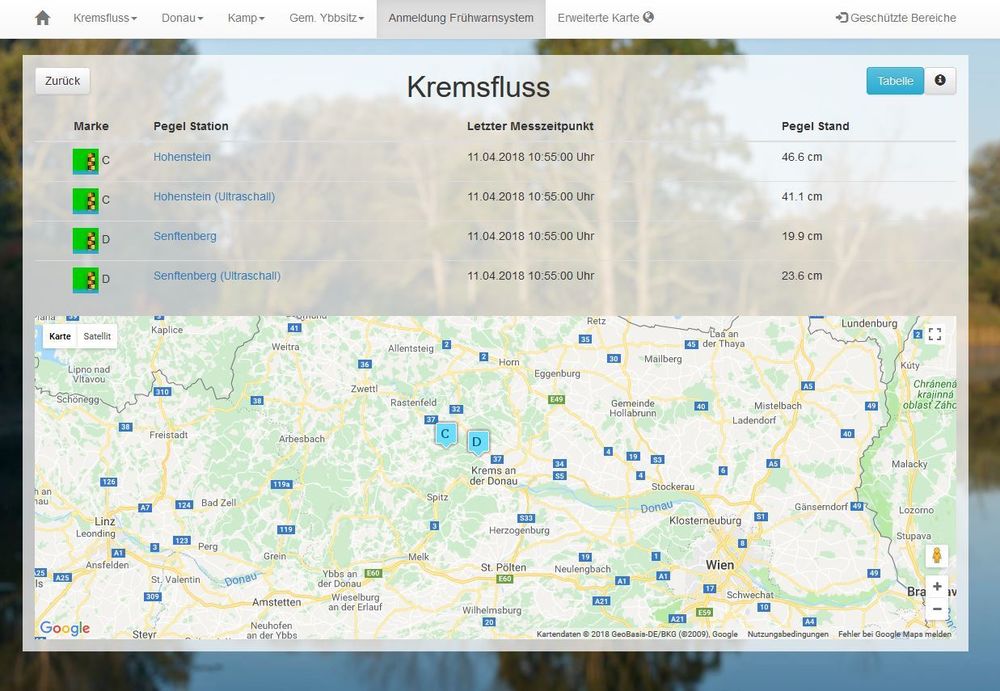Expand the Gem. Ybbsitz dropdown
This screenshot has height=691, width=1000.
[326, 18]
